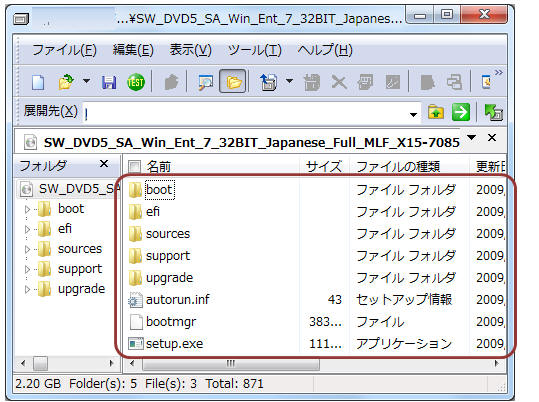Click the magnifier Find files icon

[206, 83]
